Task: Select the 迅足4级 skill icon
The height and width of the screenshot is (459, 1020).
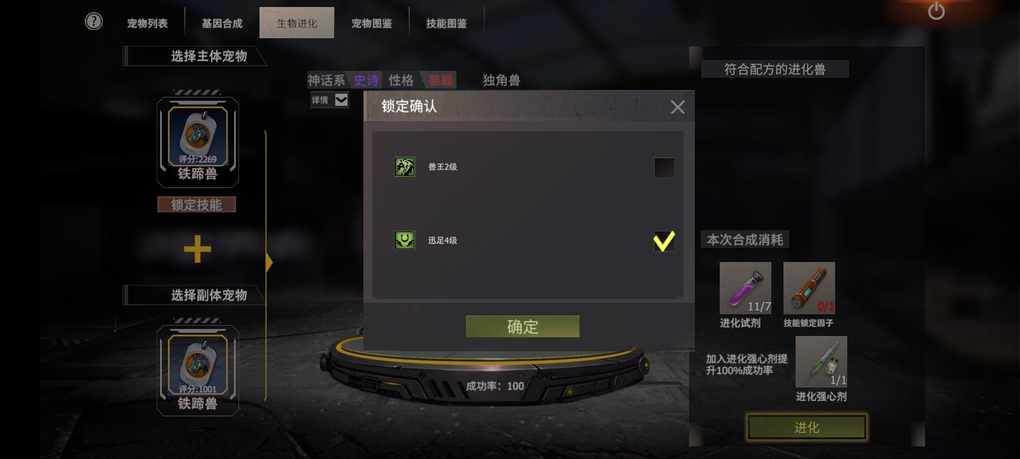Action: (405, 240)
